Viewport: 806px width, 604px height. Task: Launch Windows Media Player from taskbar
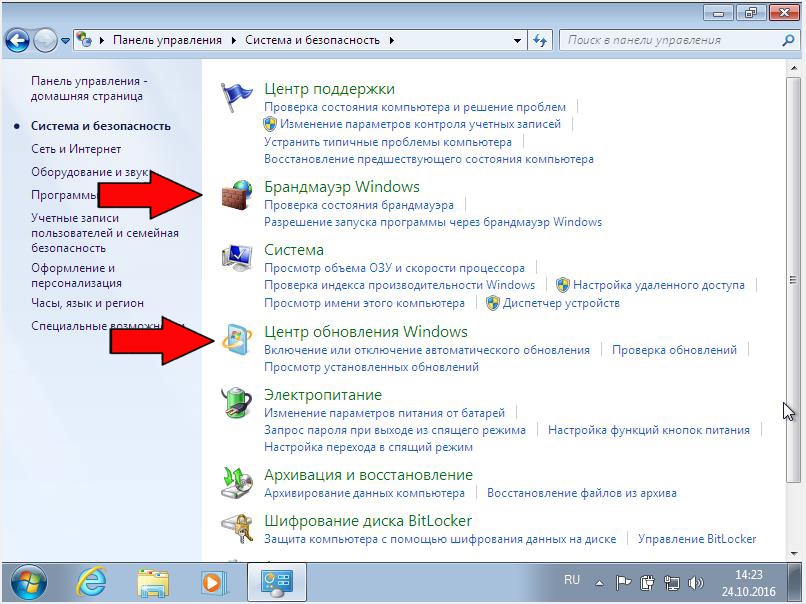coord(212,582)
